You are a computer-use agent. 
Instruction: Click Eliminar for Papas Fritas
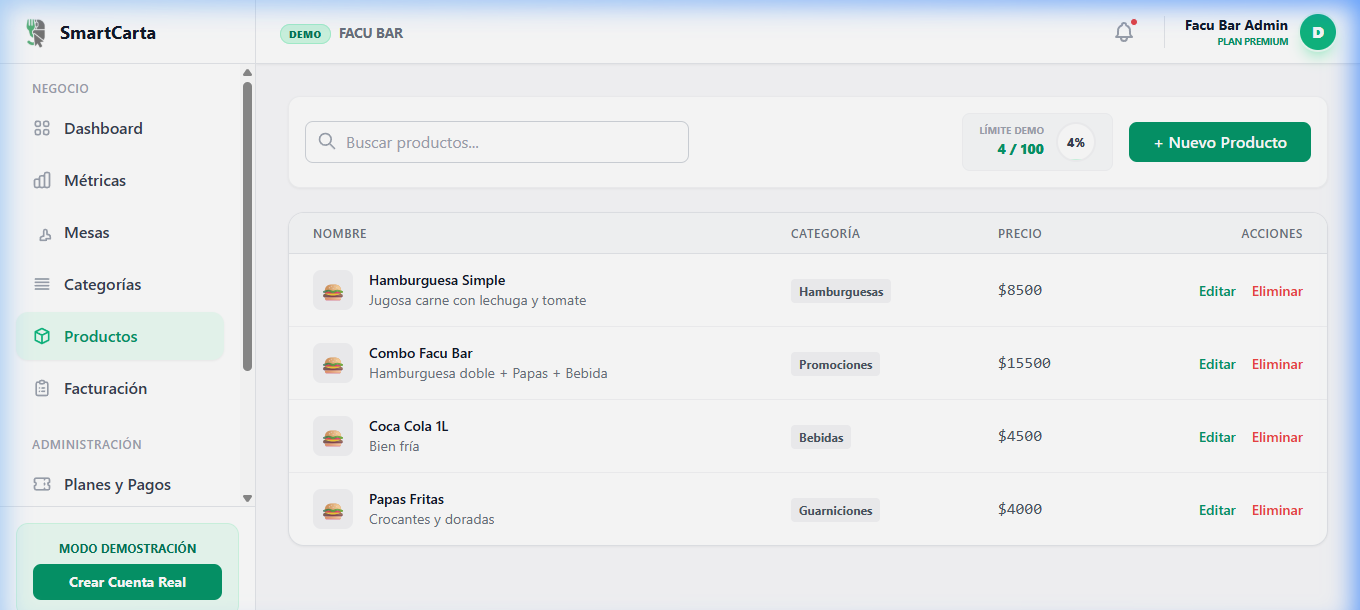(x=1277, y=510)
